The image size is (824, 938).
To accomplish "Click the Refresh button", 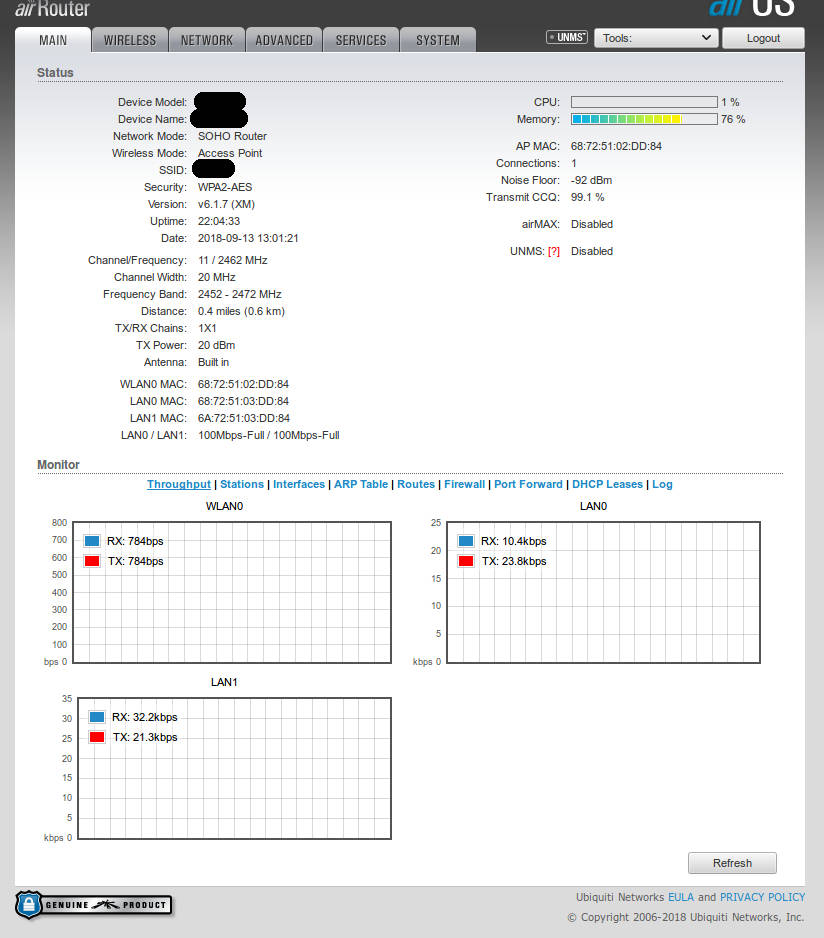I will point(732,863).
